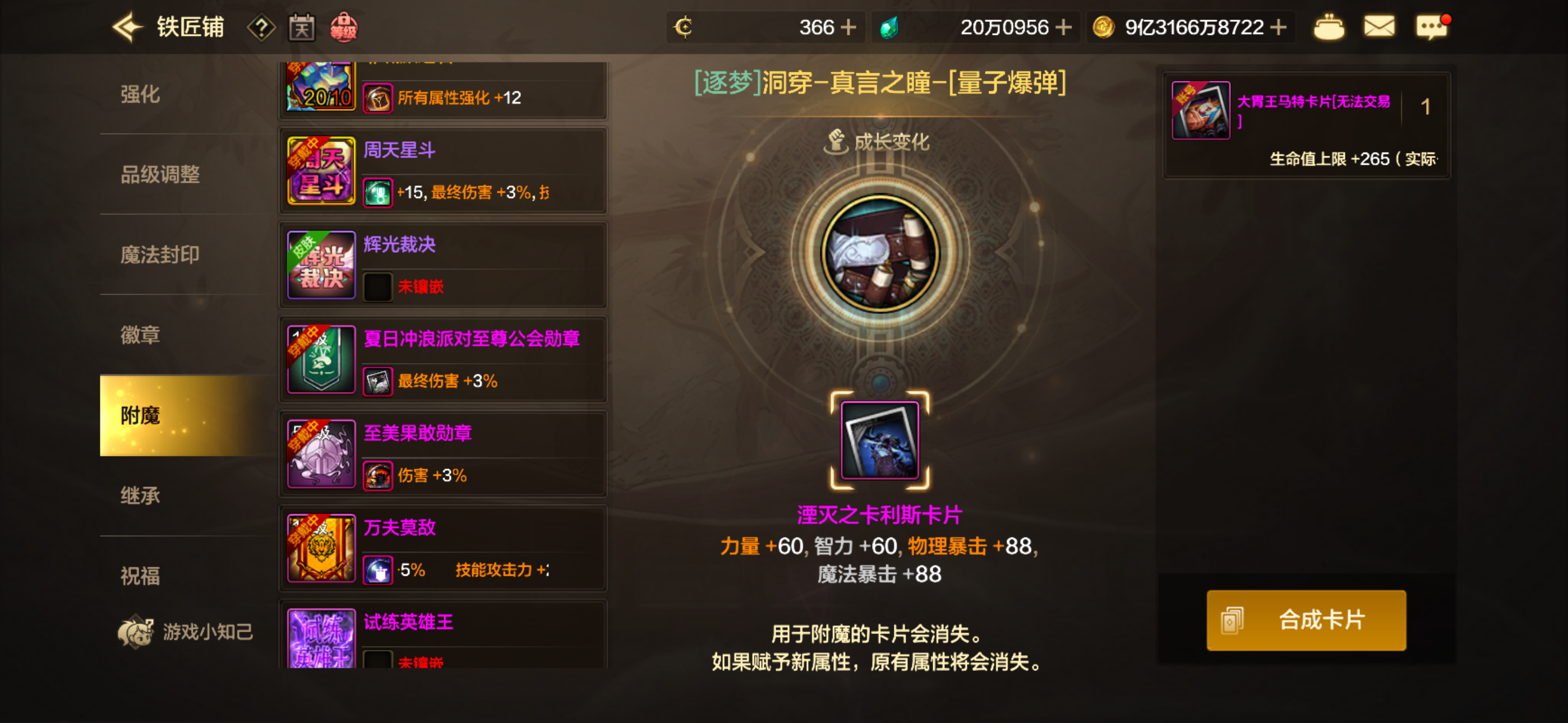Go back using the arrow icon
Viewport: 1568px width, 723px height.
[x=127, y=27]
